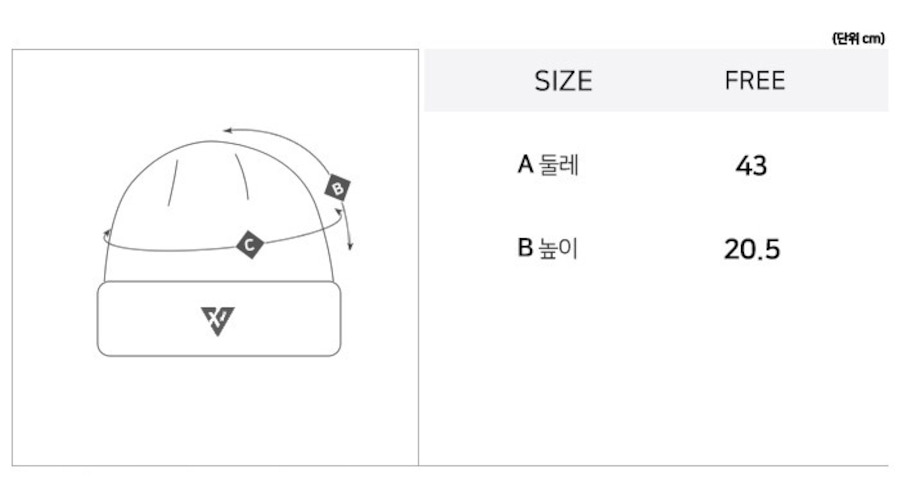Click the circumference ellipse line near C
The image size is (900, 478).
(x=172, y=249)
